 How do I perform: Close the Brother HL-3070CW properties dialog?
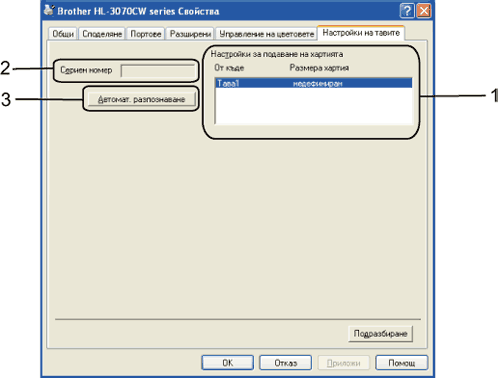click(424, 11)
